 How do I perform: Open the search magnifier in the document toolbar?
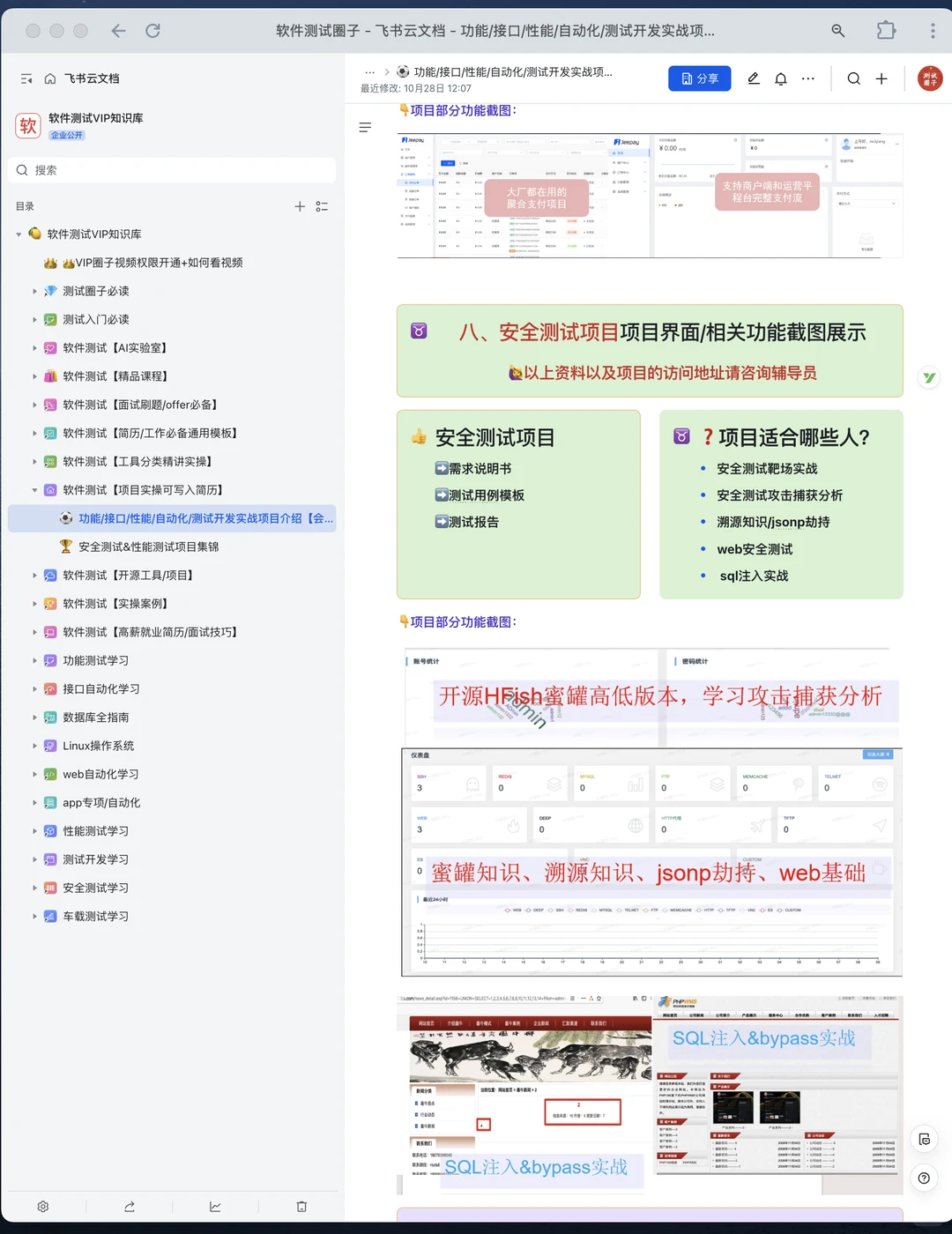[x=853, y=78]
